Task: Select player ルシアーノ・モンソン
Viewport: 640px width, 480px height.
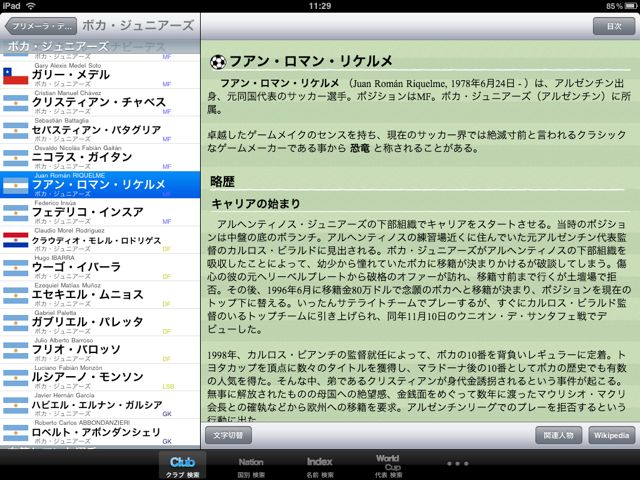Action: pyautogui.click(x=100, y=377)
